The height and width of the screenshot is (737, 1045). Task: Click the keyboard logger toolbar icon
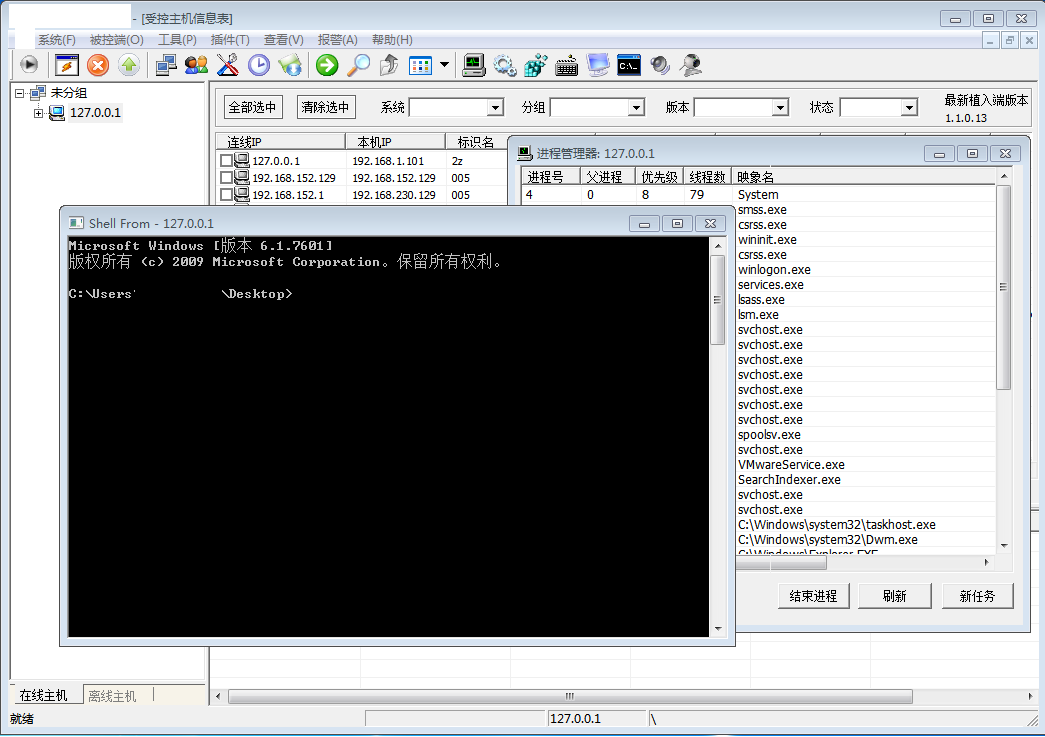pyautogui.click(x=567, y=66)
